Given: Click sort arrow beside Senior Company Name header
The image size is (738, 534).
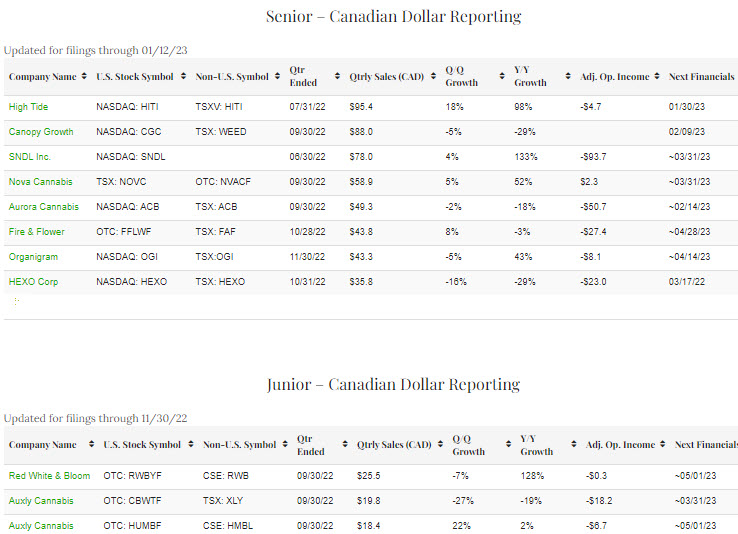Looking at the screenshot, I should coord(83,77).
